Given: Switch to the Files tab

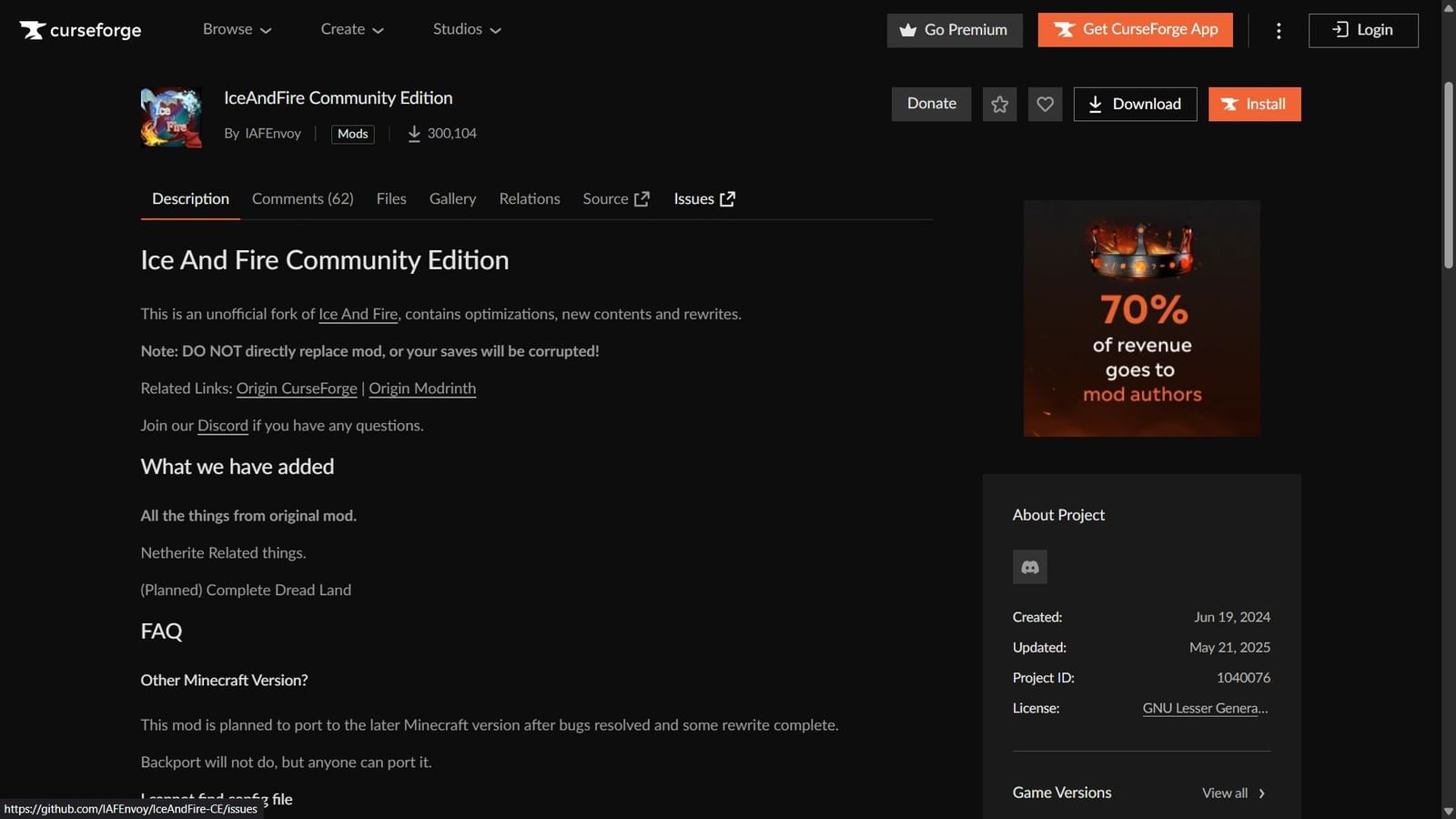Looking at the screenshot, I should pyautogui.click(x=391, y=198).
